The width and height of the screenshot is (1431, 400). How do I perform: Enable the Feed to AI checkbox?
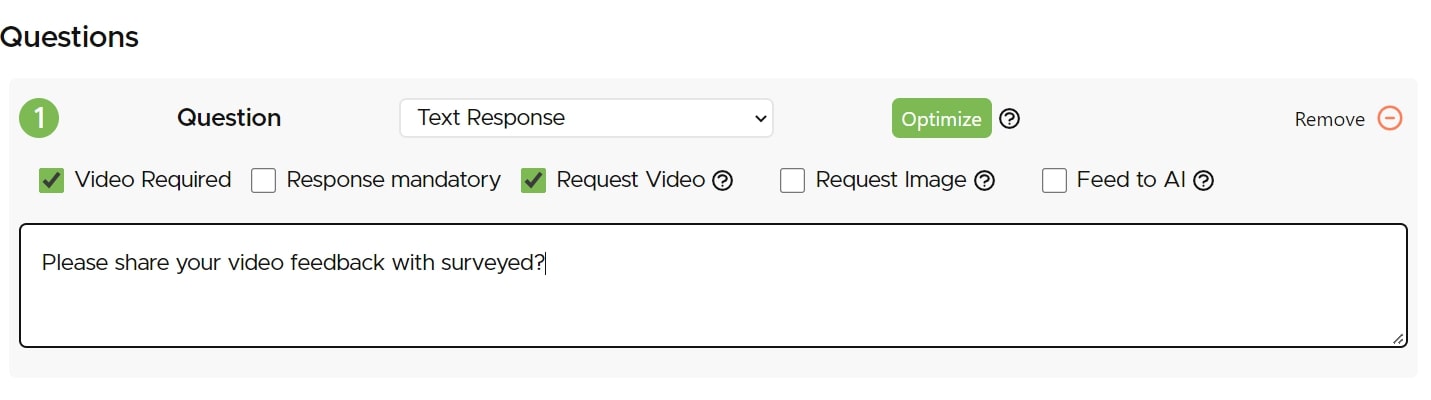1054,181
